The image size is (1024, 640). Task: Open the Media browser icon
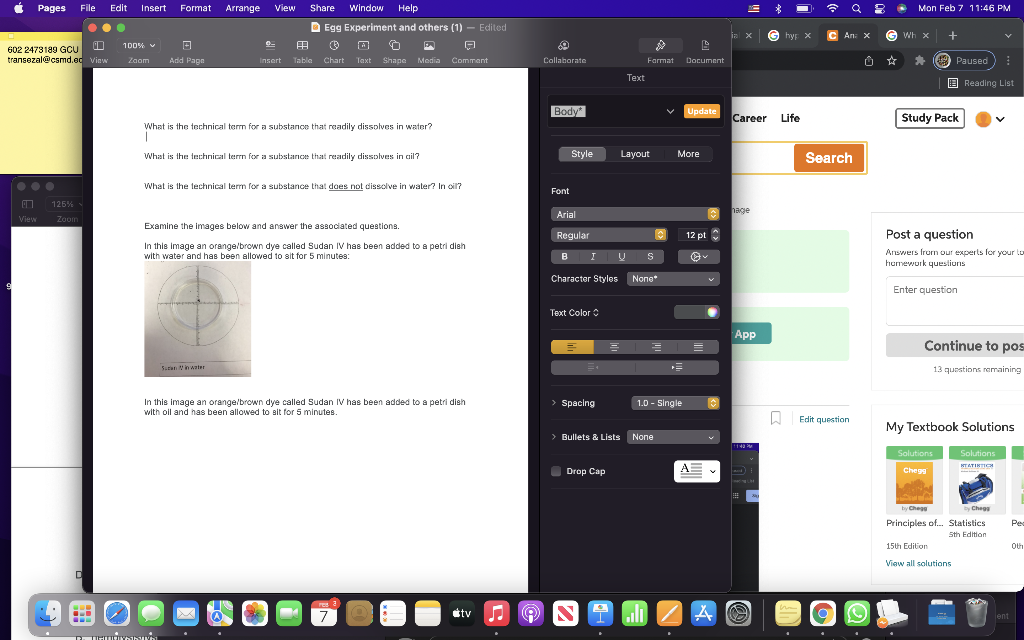coord(428,46)
